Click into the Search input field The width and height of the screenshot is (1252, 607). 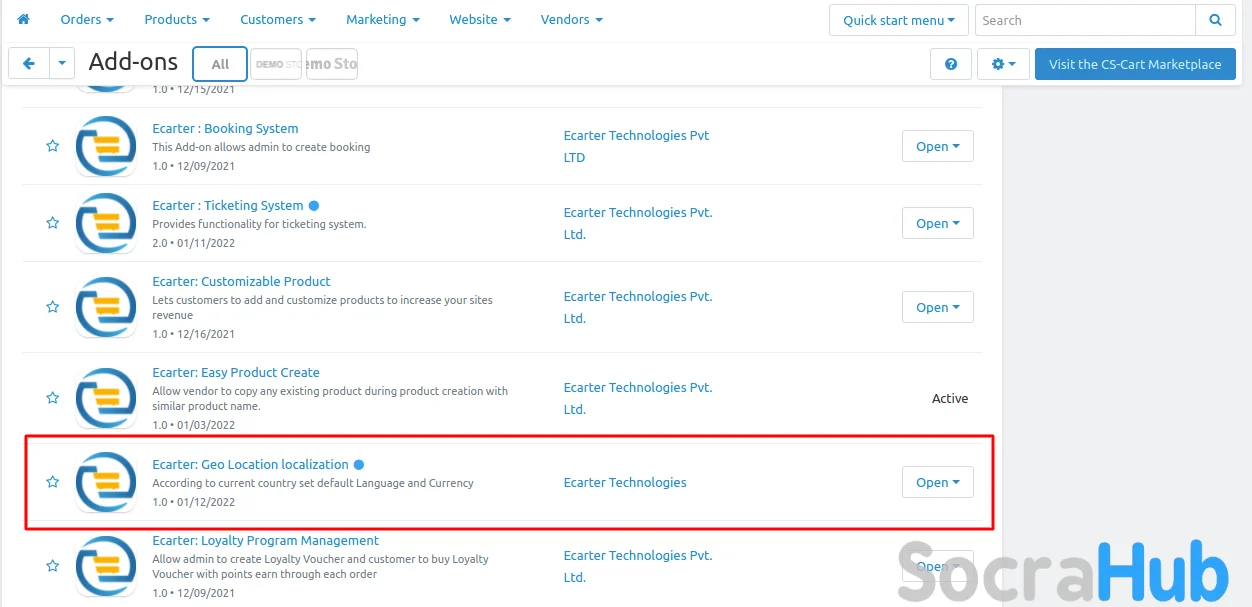click(1084, 20)
